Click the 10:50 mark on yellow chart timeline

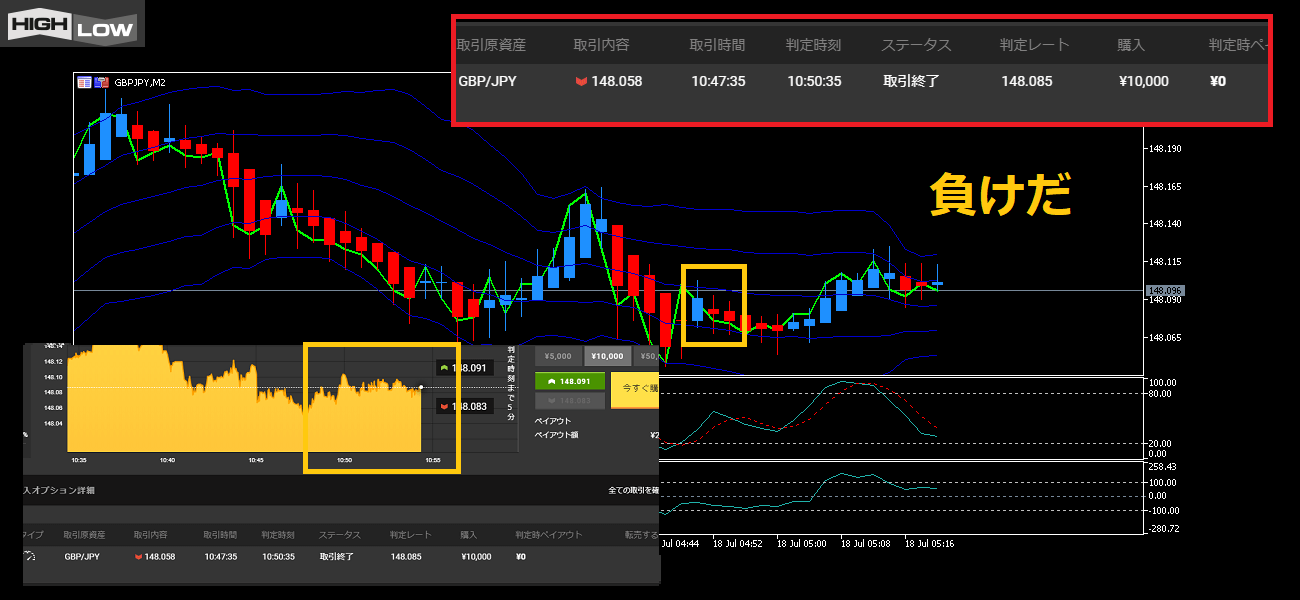tap(344, 460)
